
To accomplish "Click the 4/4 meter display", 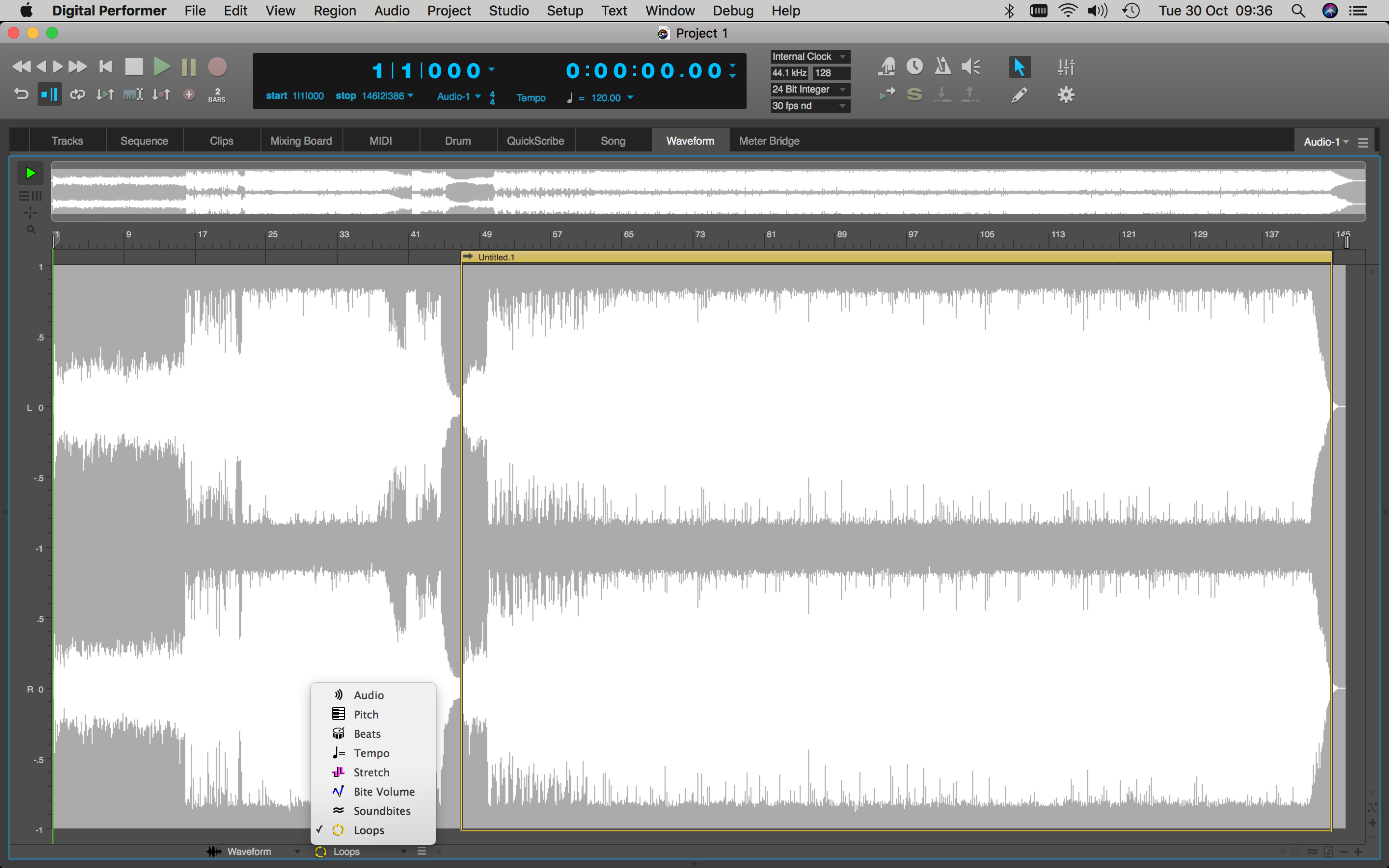I will click(x=492, y=97).
